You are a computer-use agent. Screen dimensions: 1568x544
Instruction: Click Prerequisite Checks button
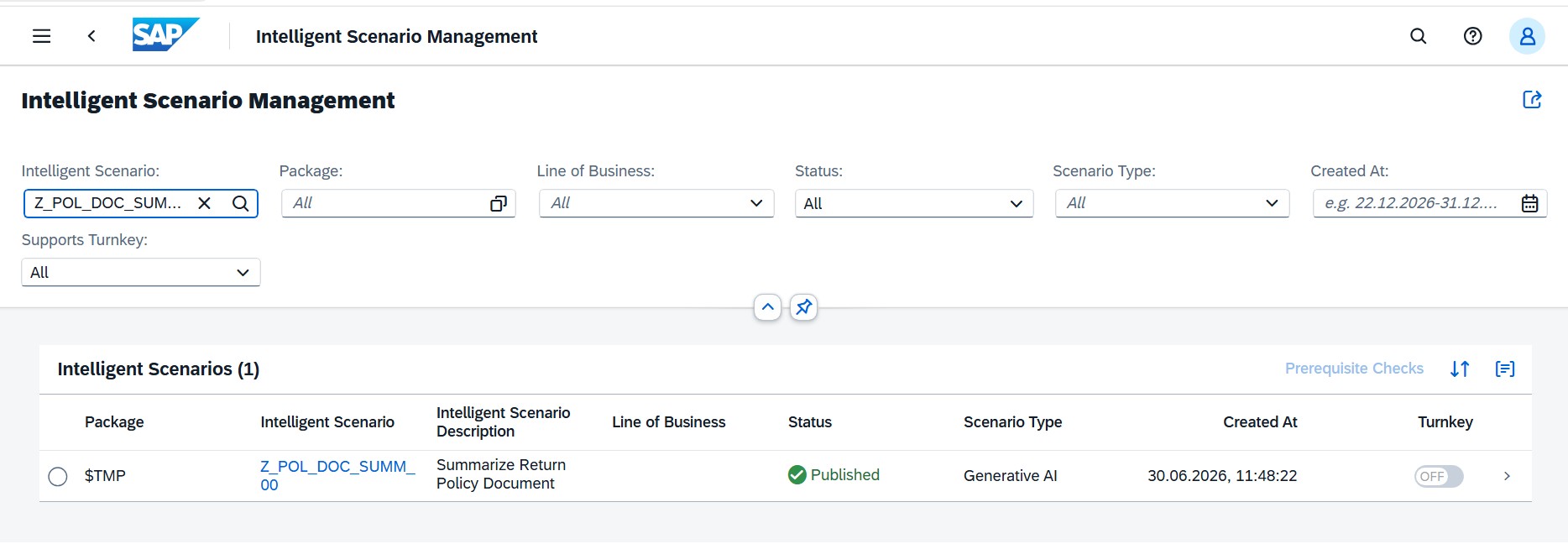1354,369
